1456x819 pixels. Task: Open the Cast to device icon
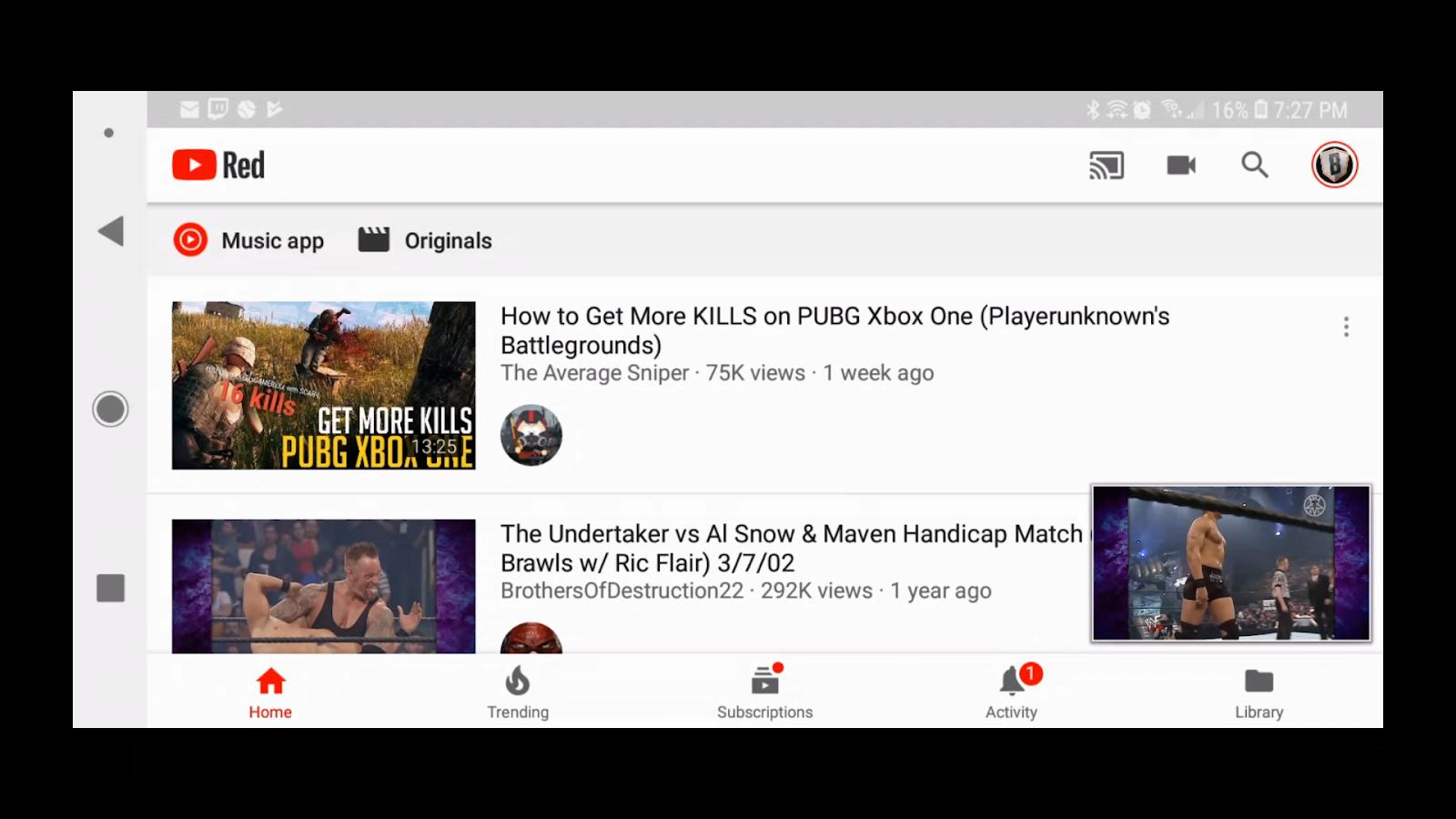1107,166
